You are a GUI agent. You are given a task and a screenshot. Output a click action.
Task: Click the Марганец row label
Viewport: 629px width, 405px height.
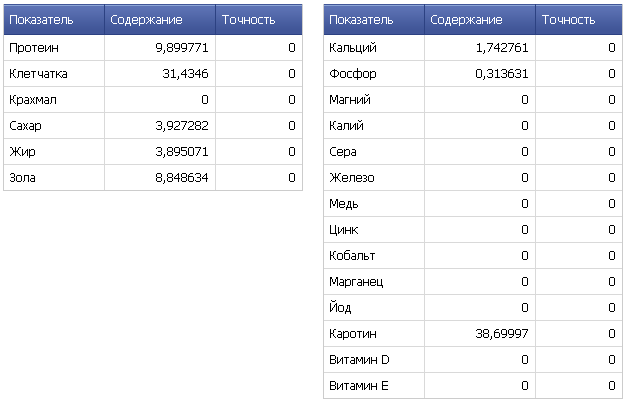(356, 282)
